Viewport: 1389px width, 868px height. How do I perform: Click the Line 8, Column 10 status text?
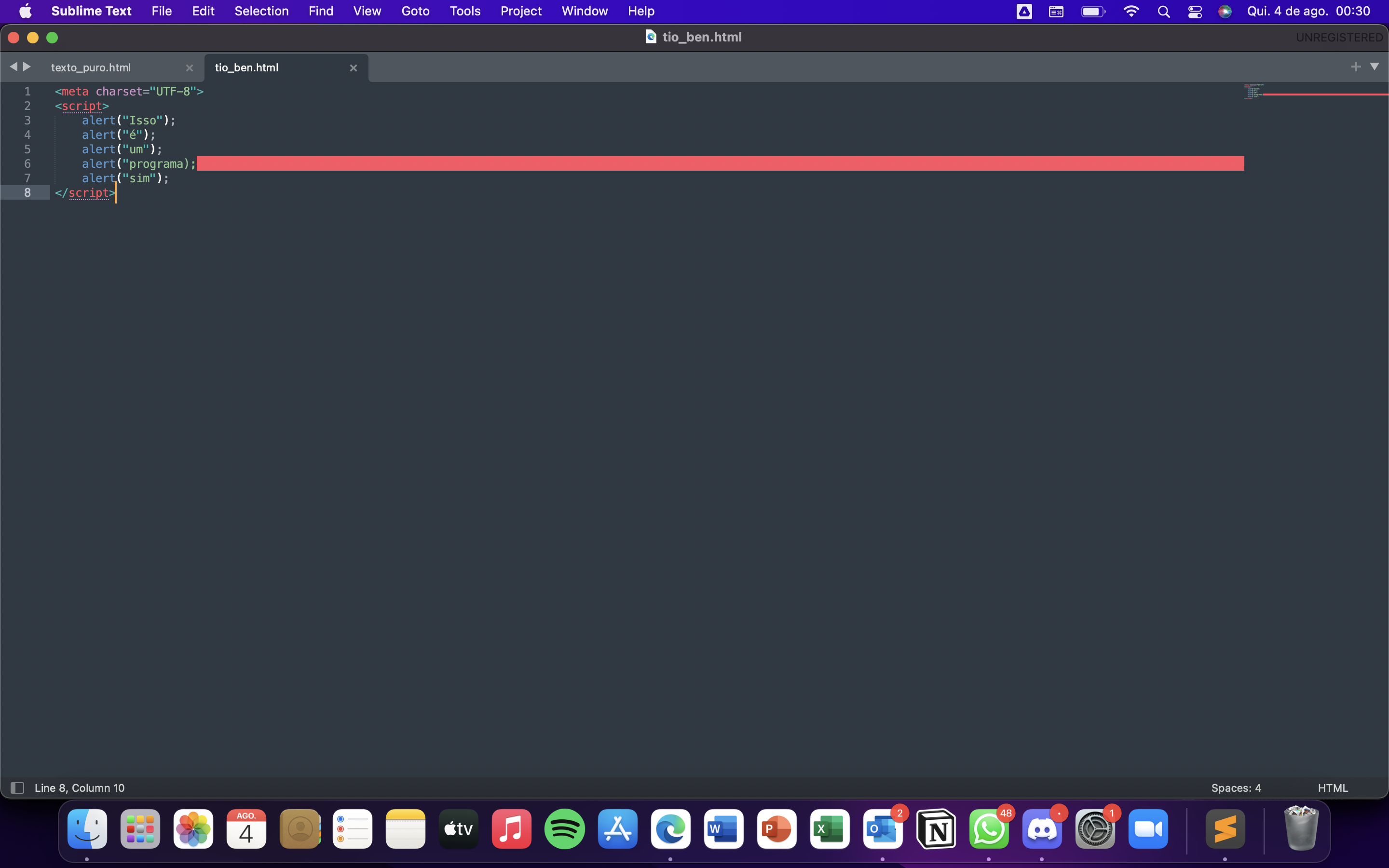pos(80,787)
